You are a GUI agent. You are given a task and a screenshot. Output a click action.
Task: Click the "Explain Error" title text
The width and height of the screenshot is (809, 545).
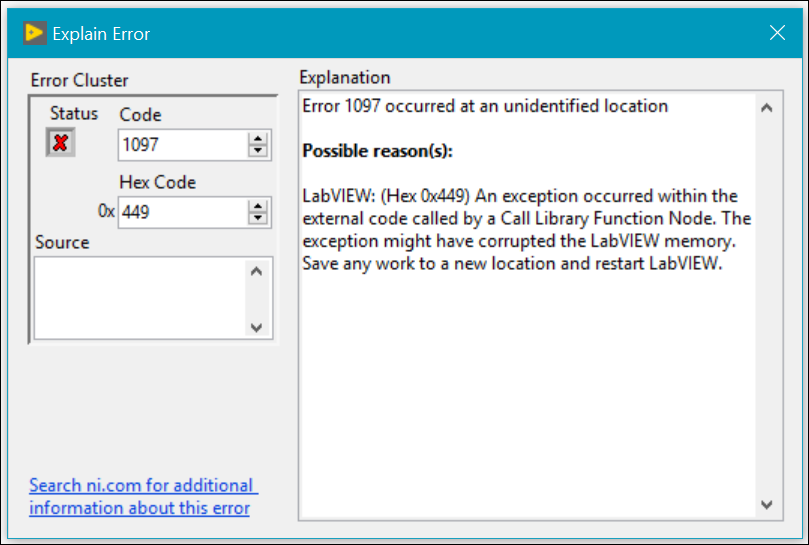pos(101,34)
